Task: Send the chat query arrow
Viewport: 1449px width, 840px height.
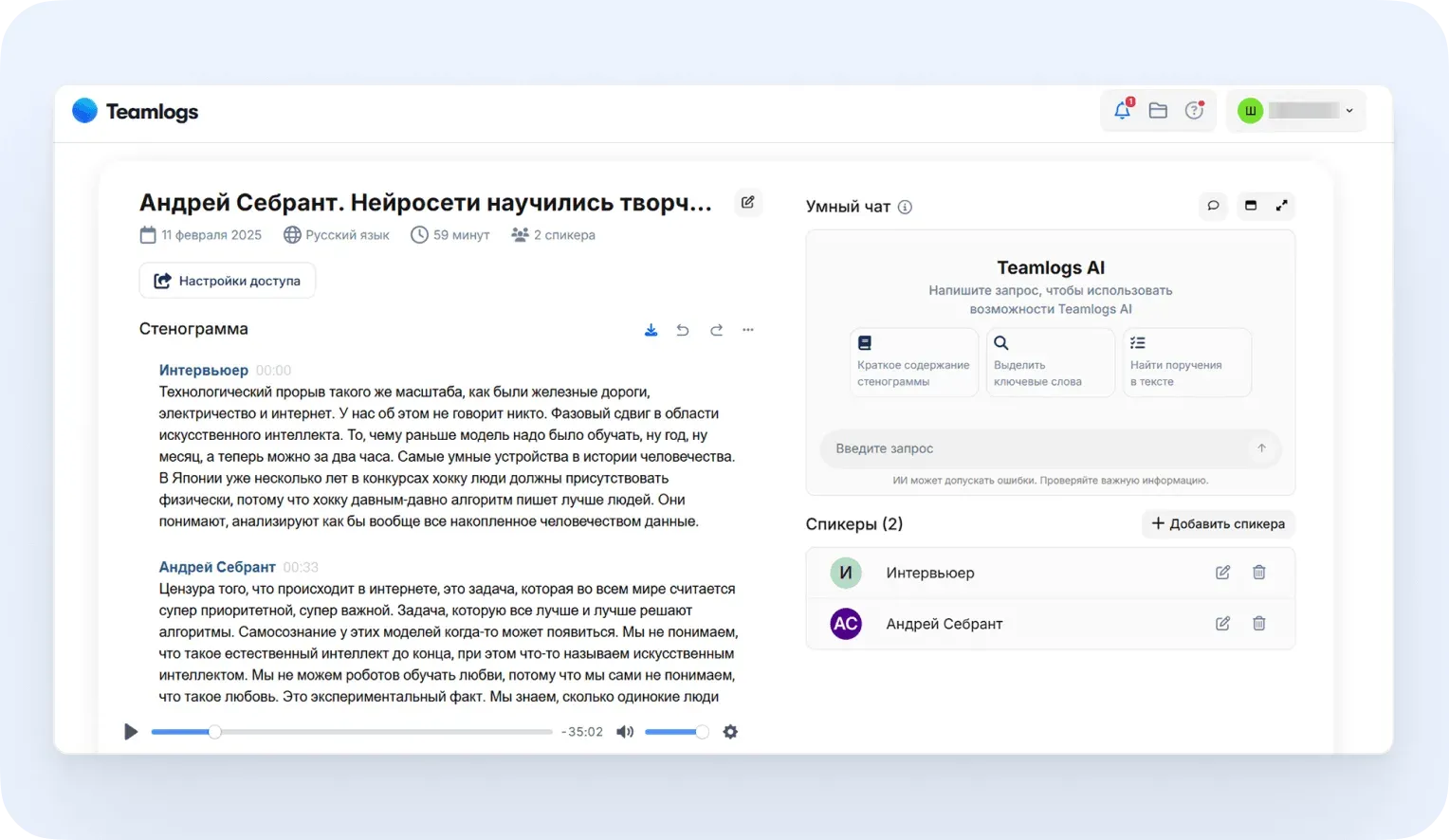Action: (x=1262, y=448)
